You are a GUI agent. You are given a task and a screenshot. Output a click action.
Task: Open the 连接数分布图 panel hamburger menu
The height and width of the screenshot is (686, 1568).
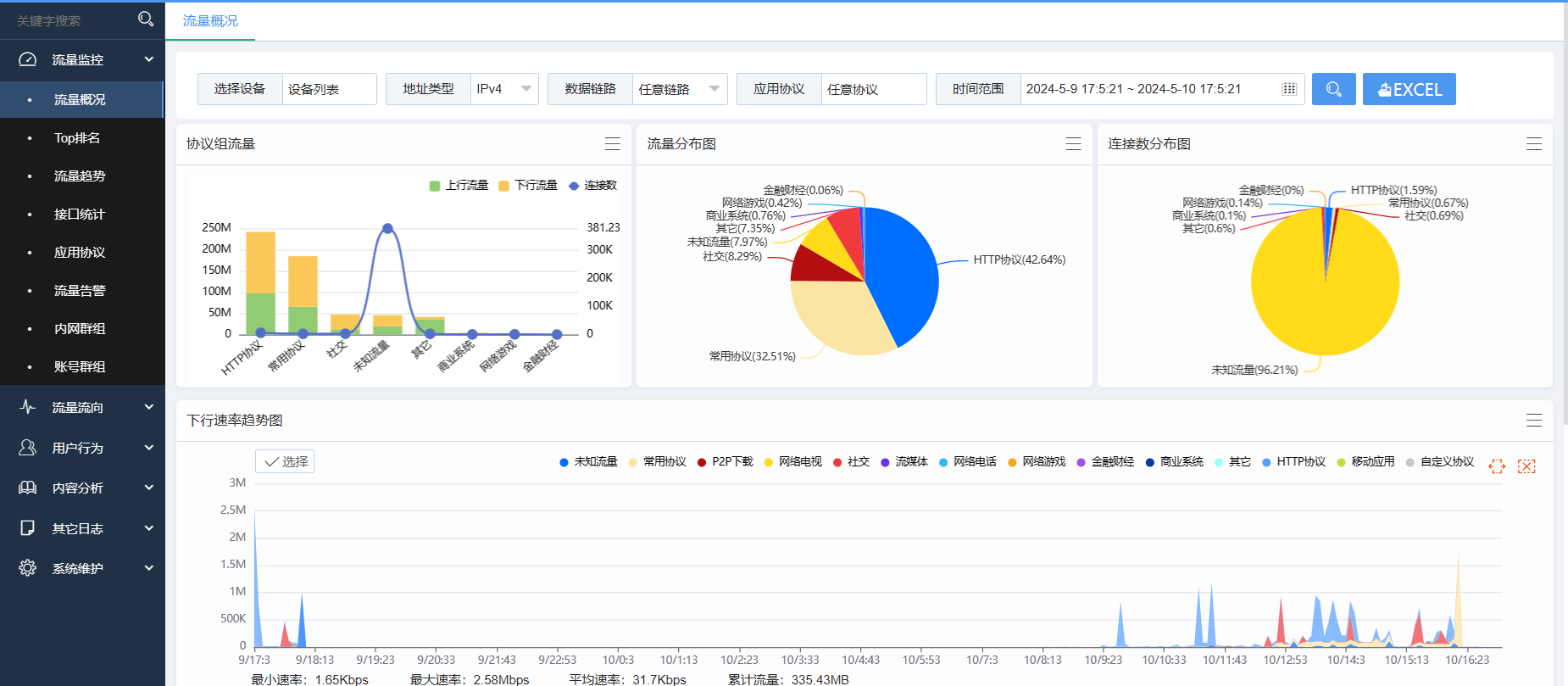[1534, 144]
